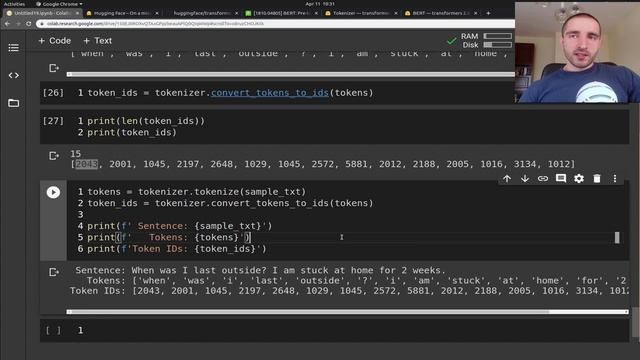Go back in browser history
The width and height of the screenshot is (640, 360).
pyautogui.click(x=7, y=24)
